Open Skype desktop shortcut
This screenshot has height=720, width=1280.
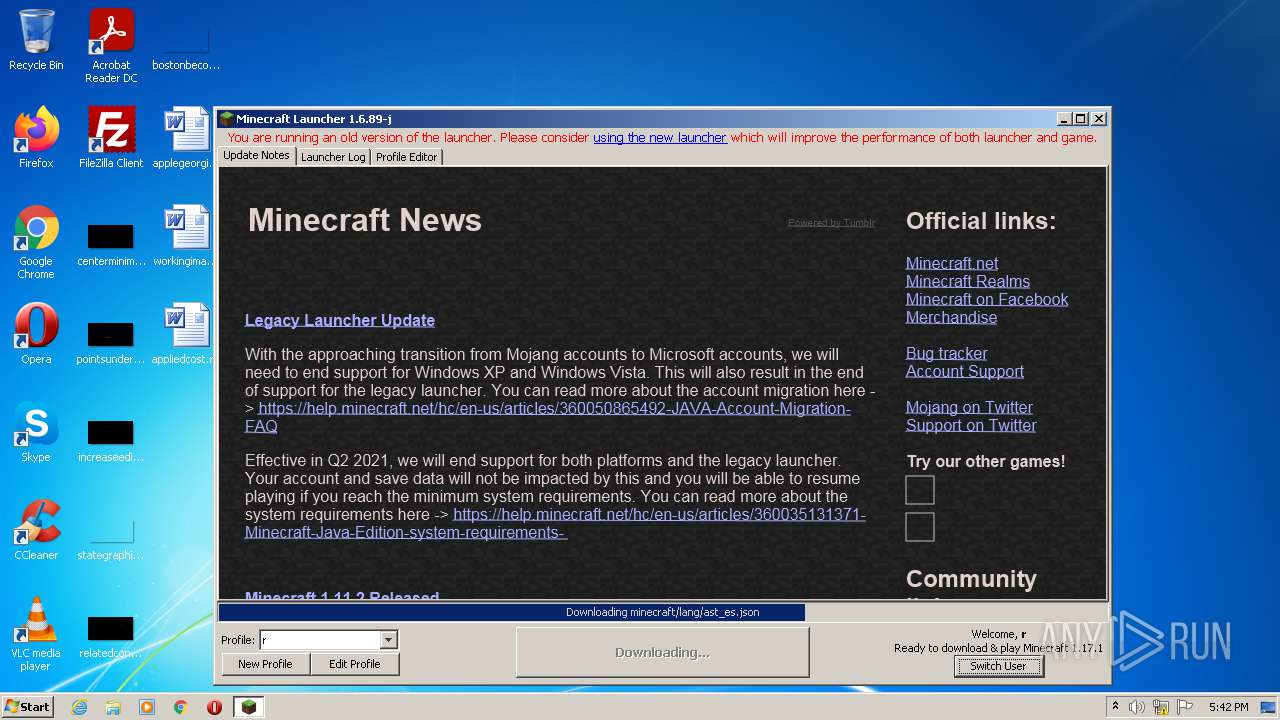36,432
